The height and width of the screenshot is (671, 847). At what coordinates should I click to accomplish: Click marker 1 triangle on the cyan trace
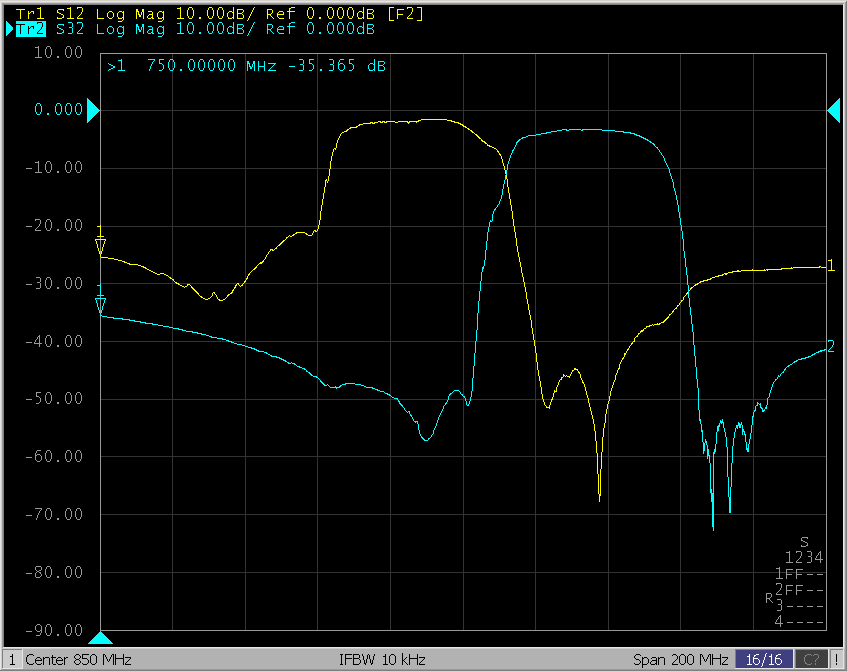click(x=100, y=304)
